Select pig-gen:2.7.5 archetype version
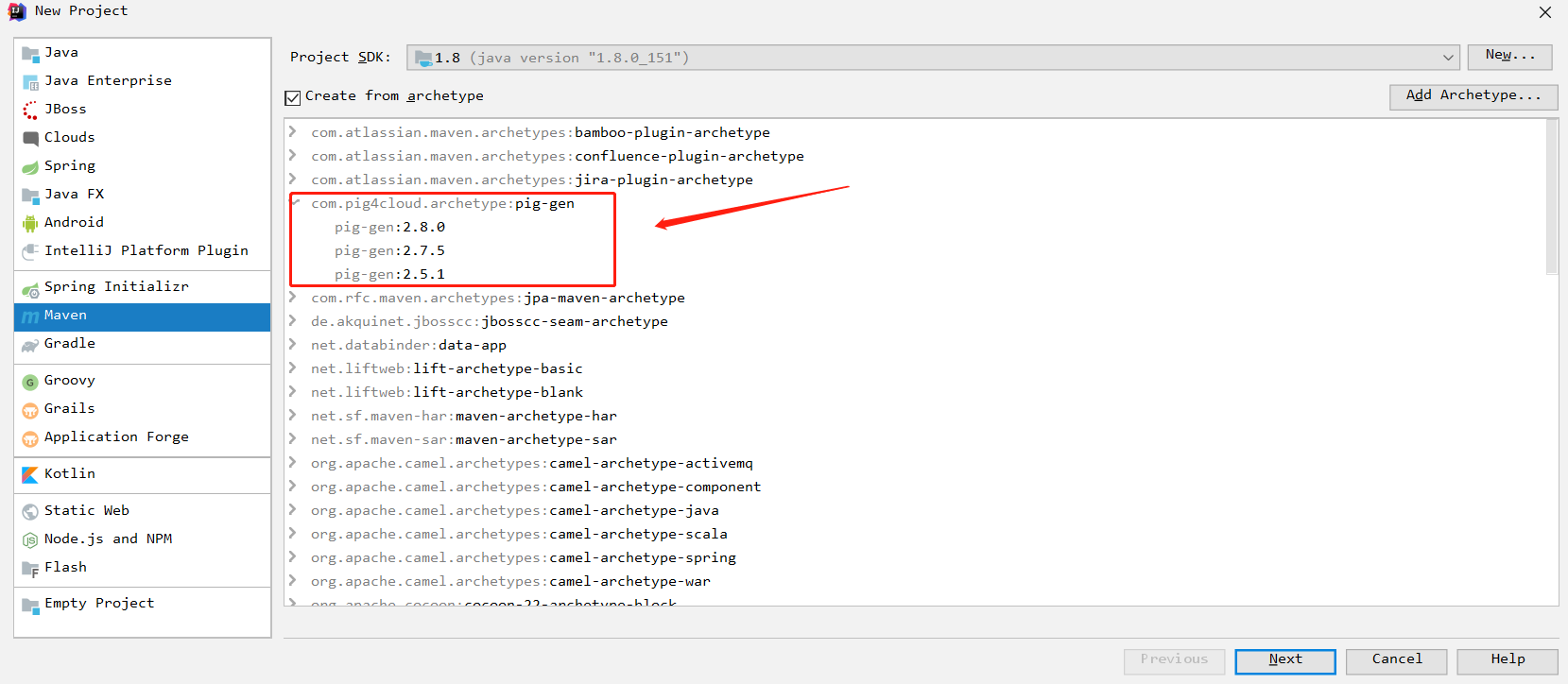This screenshot has height=684, width=1568. (x=389, y=251)
